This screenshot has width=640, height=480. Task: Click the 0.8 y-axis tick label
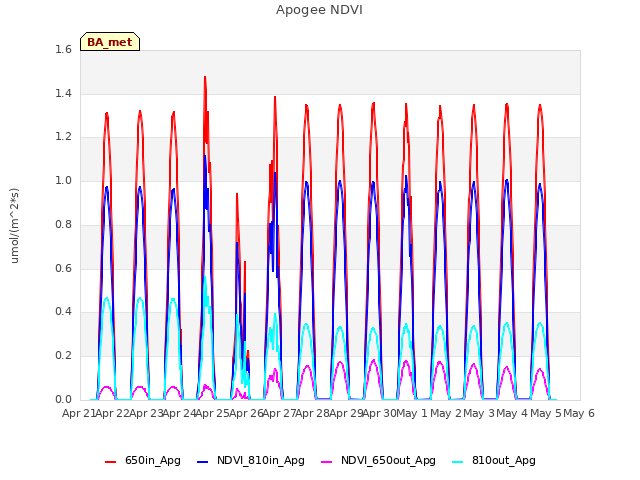63,224
